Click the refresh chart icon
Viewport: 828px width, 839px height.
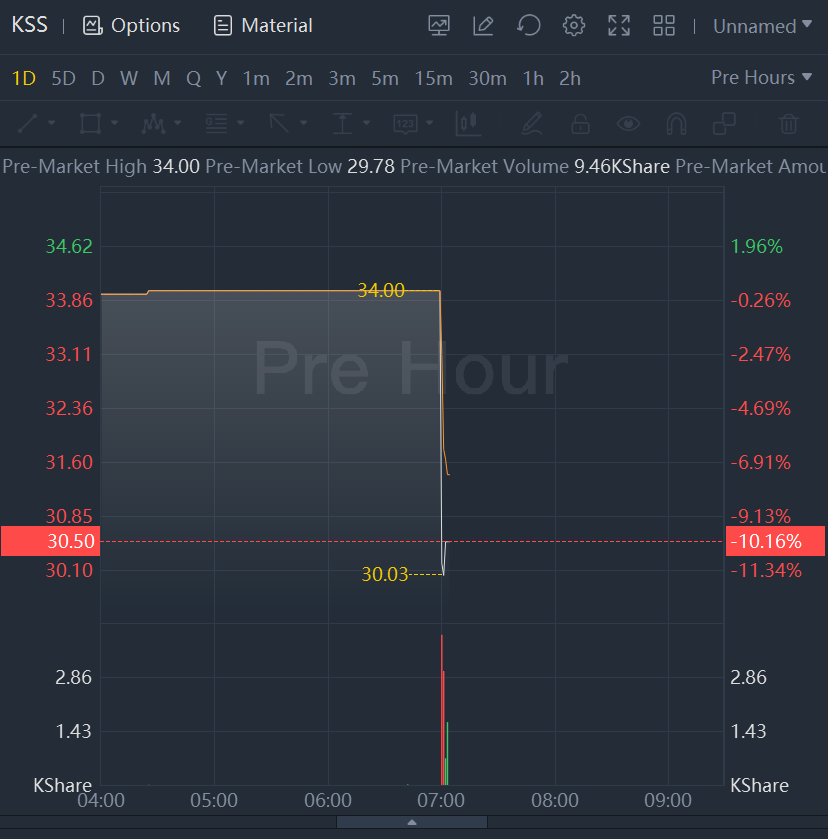coord(529,25)
